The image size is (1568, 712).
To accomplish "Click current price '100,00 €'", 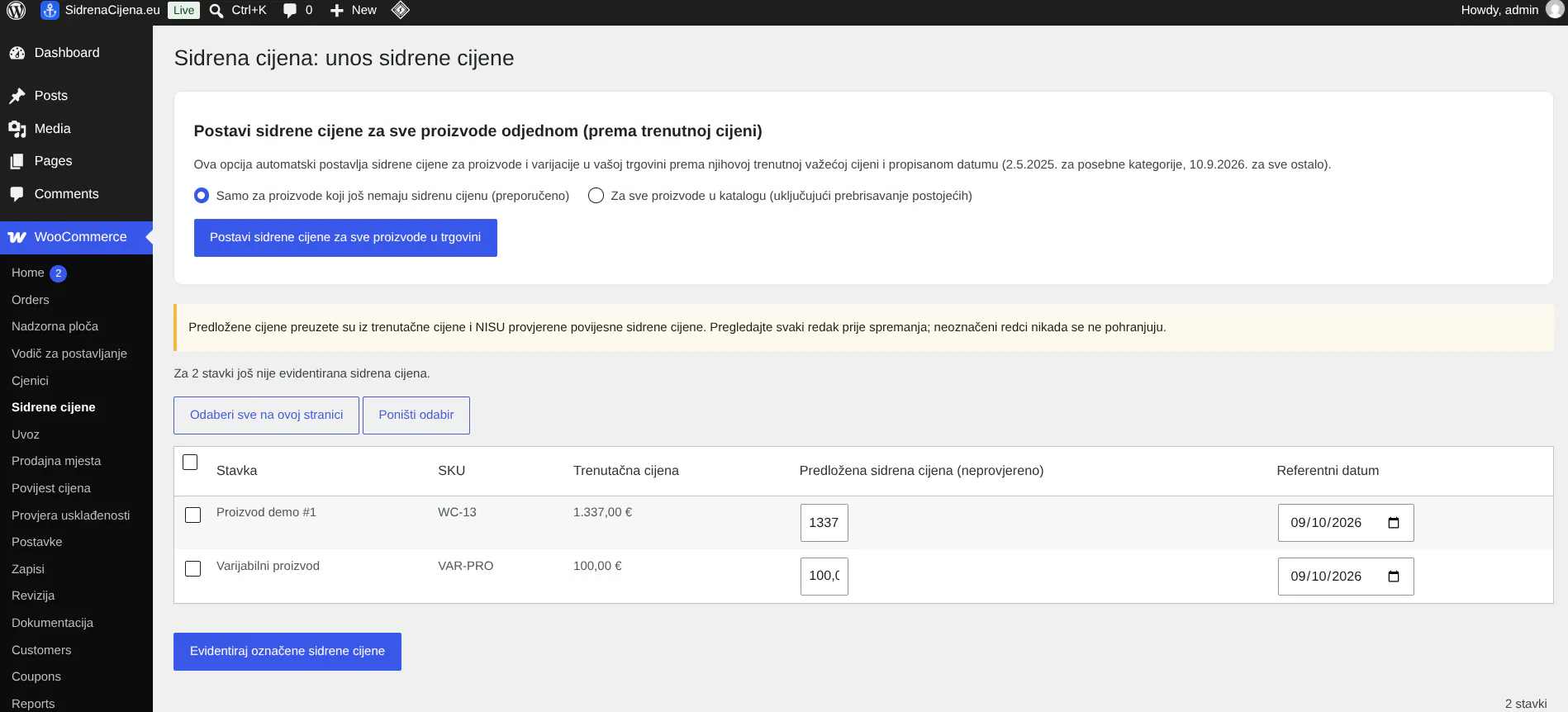I will tap(597, 566).
